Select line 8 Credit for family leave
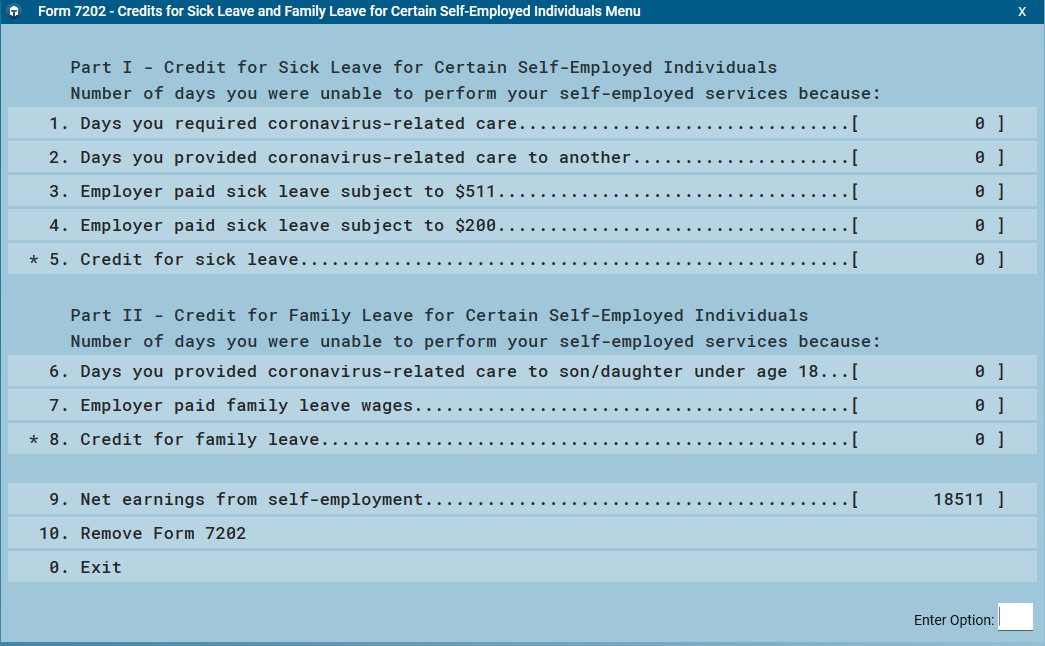The width and height of the screenshot is (1045, 646). coord(199,440)
